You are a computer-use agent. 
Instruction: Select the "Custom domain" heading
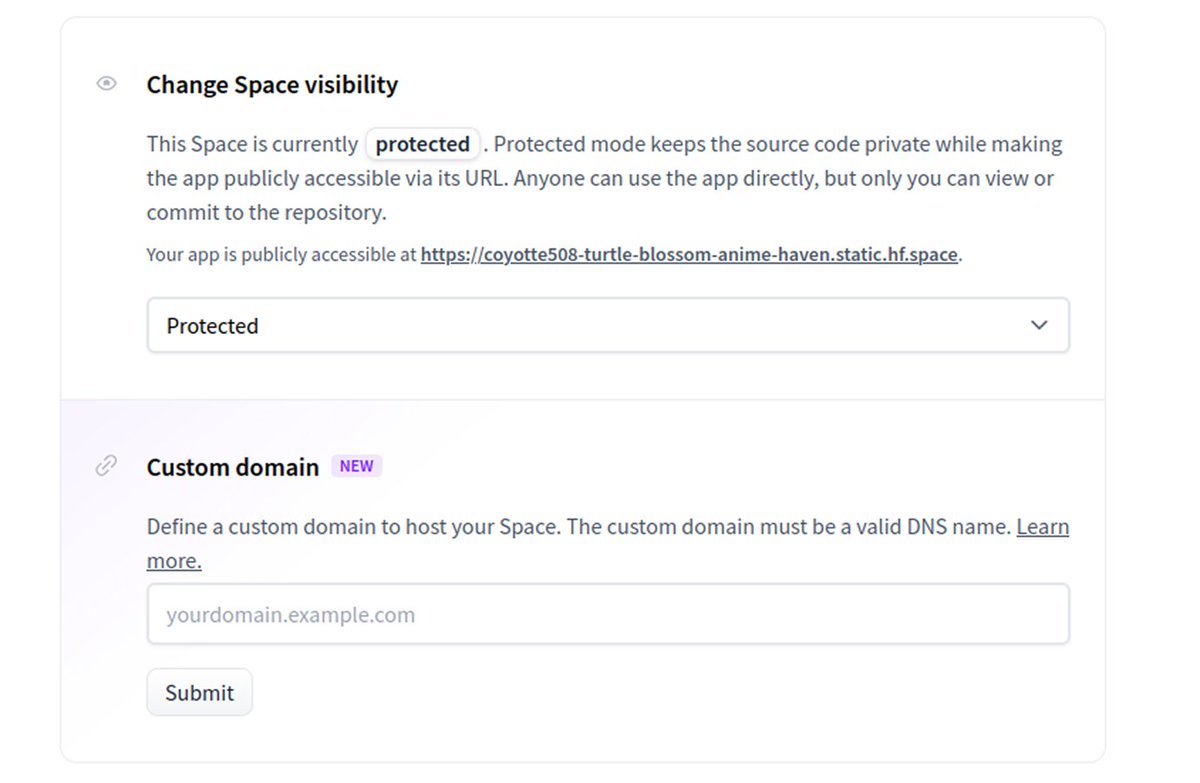232,467
